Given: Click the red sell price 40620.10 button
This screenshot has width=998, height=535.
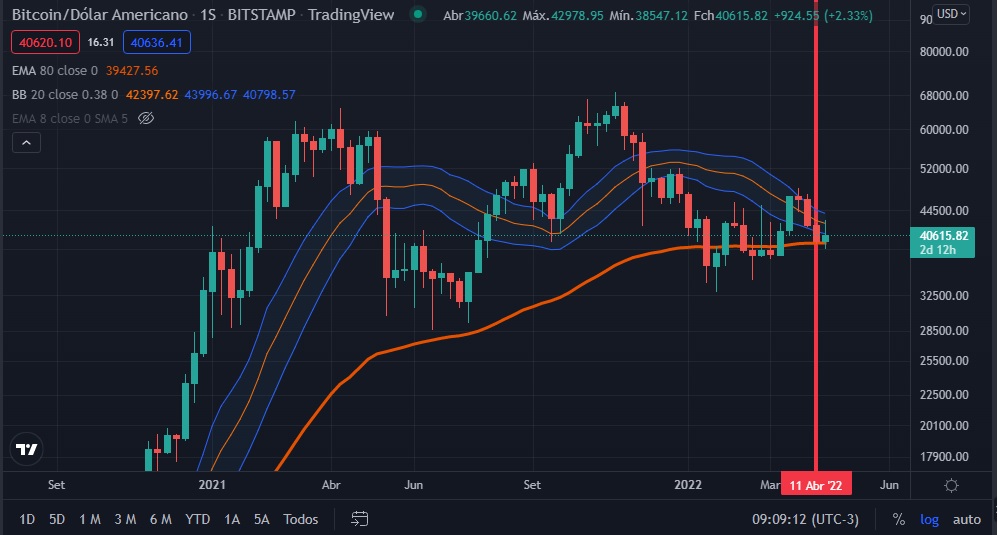Looking at the screenshot, I should (45, 42).
